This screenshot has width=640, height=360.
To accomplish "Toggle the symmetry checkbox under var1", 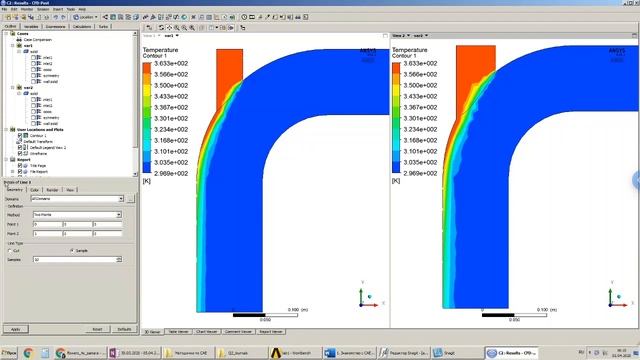I will click(x=33, y=76).
